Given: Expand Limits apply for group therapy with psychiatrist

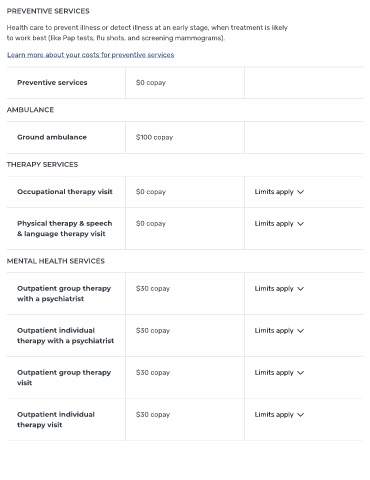Looking at the screenshot, I should click(x=279, y=289).
